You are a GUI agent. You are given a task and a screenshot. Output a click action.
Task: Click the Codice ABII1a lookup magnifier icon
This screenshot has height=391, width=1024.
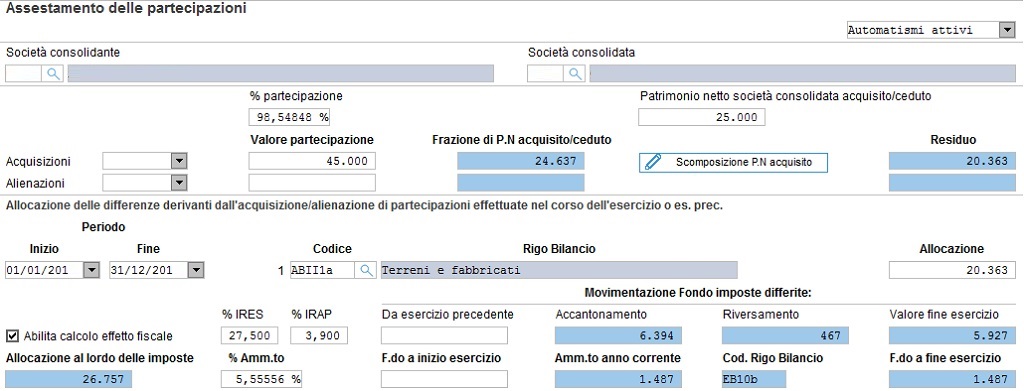(x=366, y=270)
